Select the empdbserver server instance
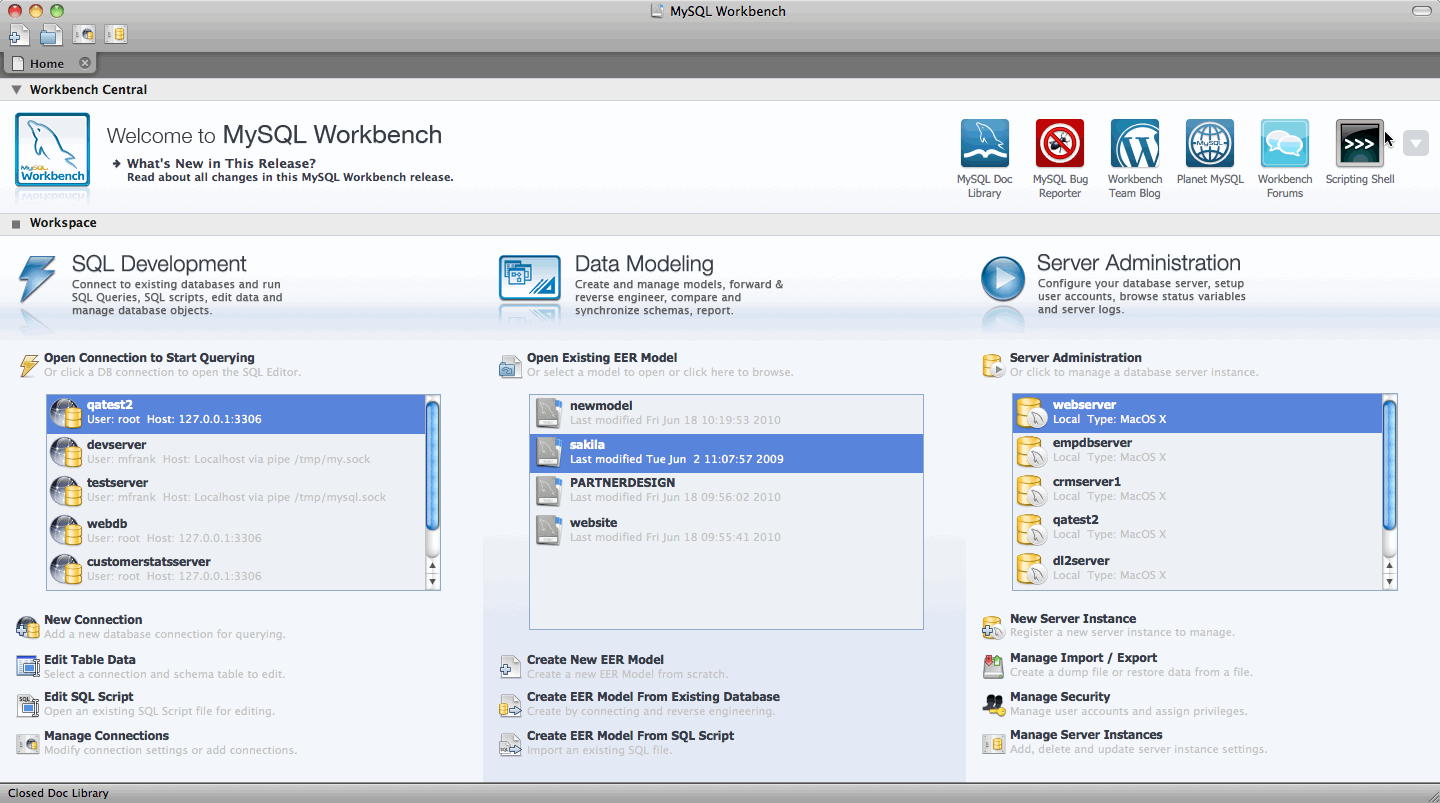 [x=1197, y=450]
